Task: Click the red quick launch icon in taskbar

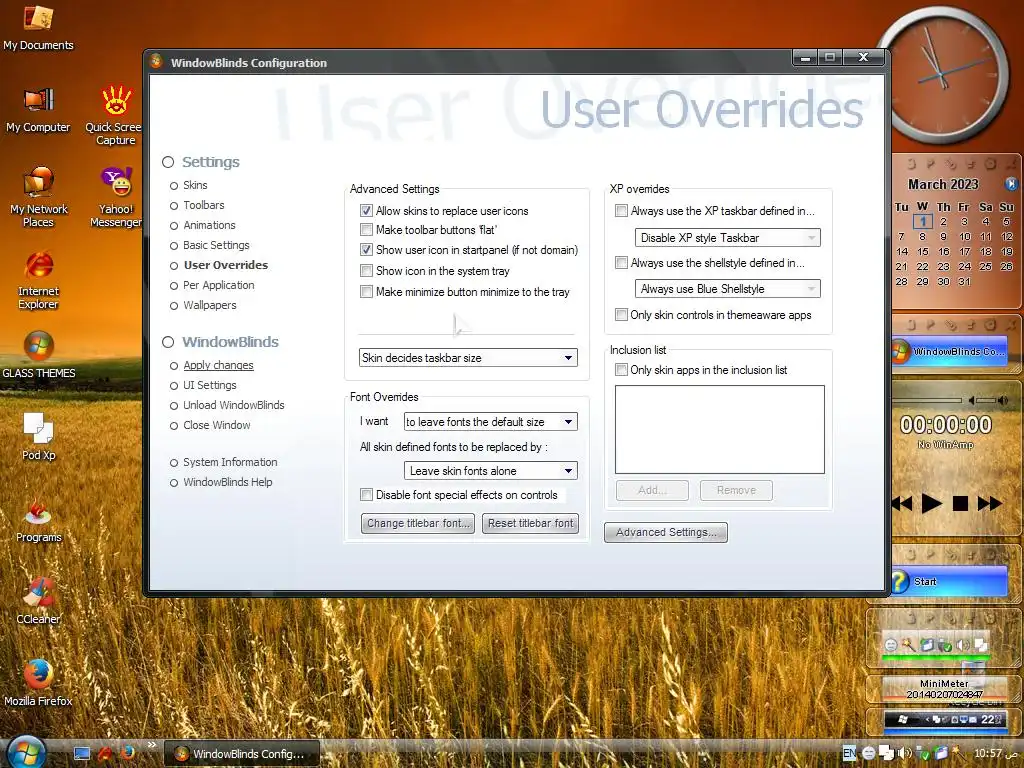Action: click(x=104, y=753)
